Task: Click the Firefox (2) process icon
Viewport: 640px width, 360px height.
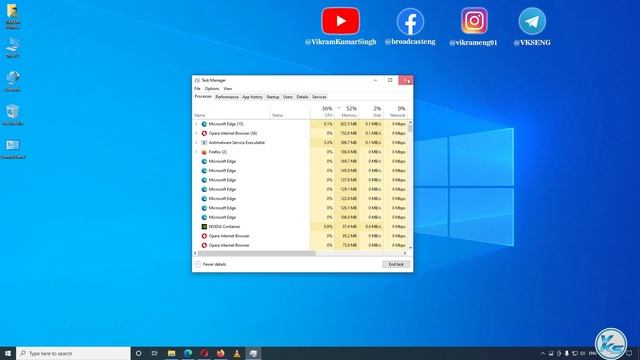Action: (x=204, y=152)
